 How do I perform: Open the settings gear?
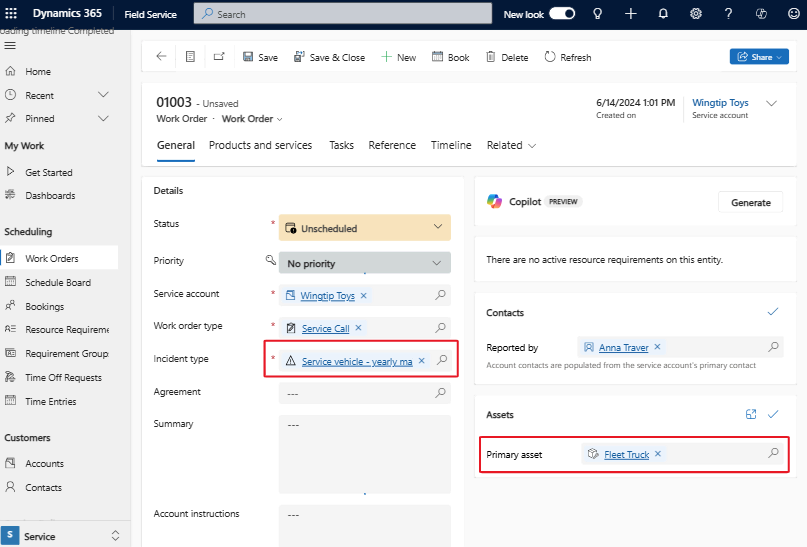point(696,14)
